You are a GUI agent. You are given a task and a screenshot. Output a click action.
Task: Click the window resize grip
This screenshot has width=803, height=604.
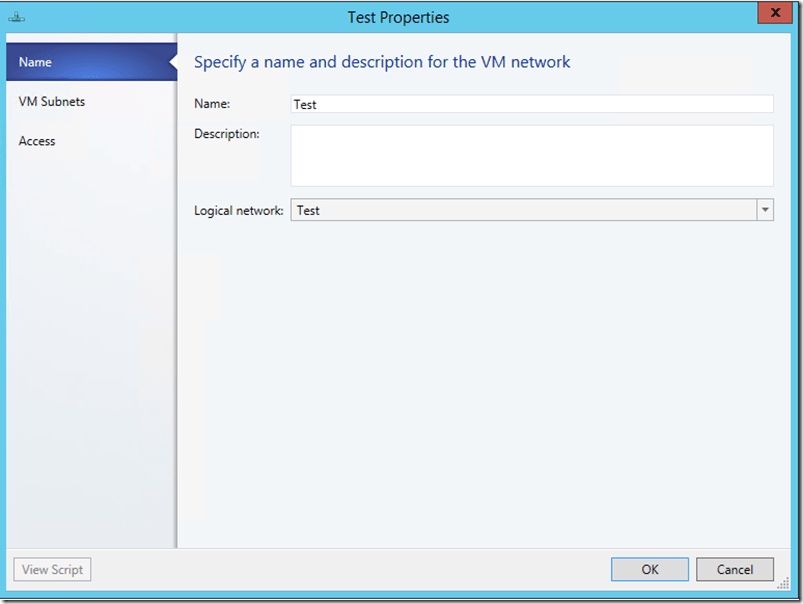coord(783,583)
